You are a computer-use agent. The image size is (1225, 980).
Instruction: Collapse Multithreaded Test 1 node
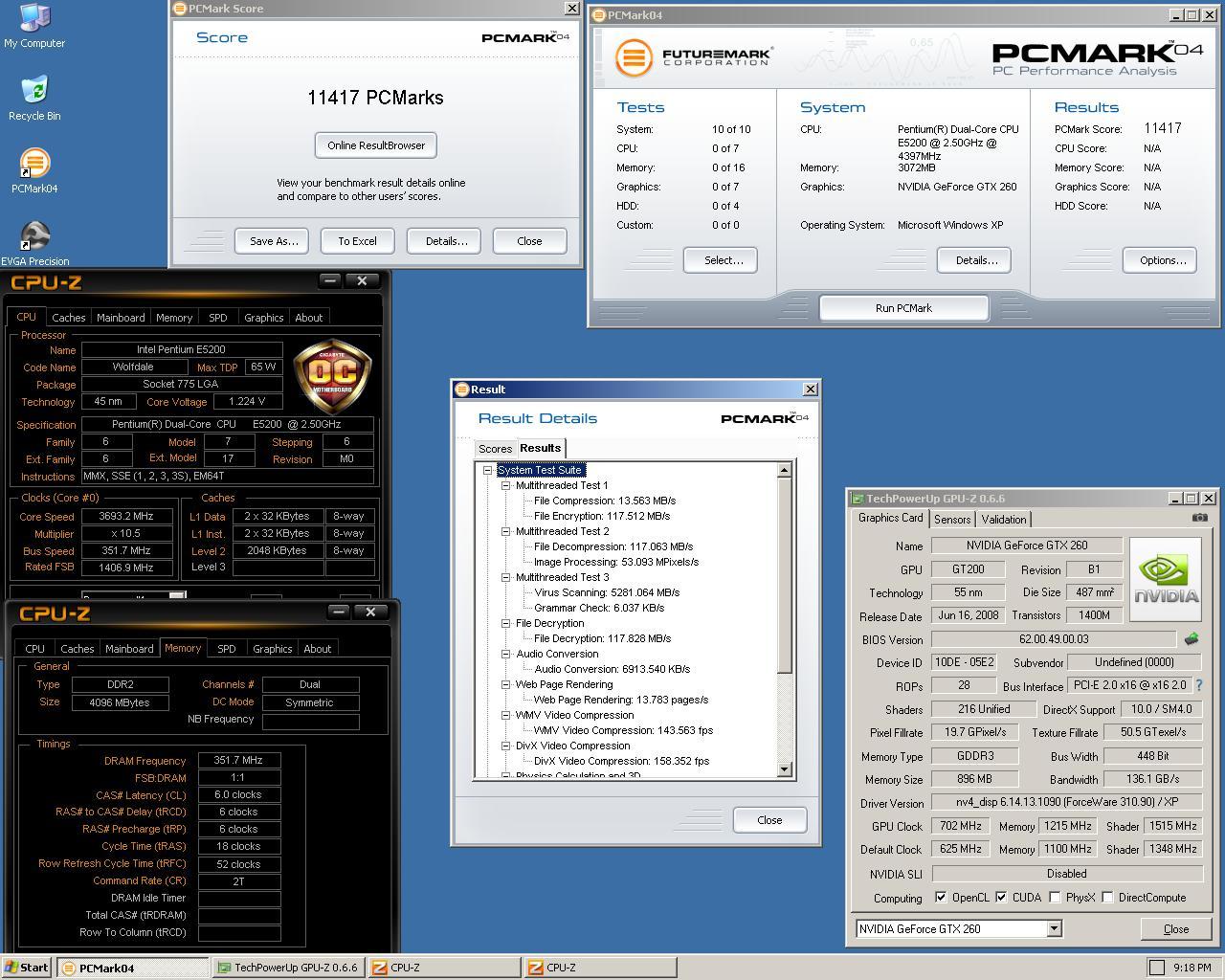[x=506, y=485]
